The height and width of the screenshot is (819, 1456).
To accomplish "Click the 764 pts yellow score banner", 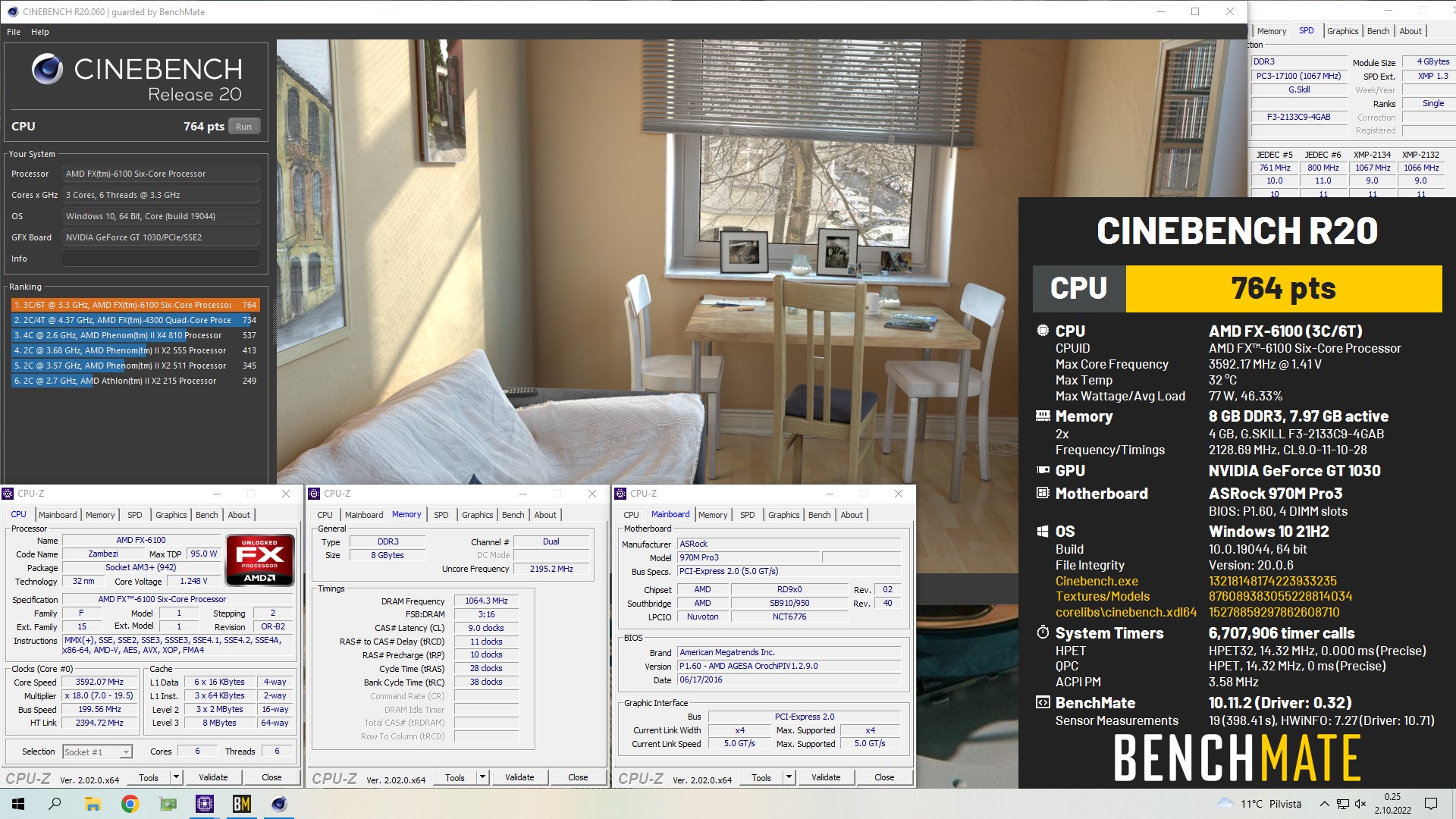I will click(1283, 289).
